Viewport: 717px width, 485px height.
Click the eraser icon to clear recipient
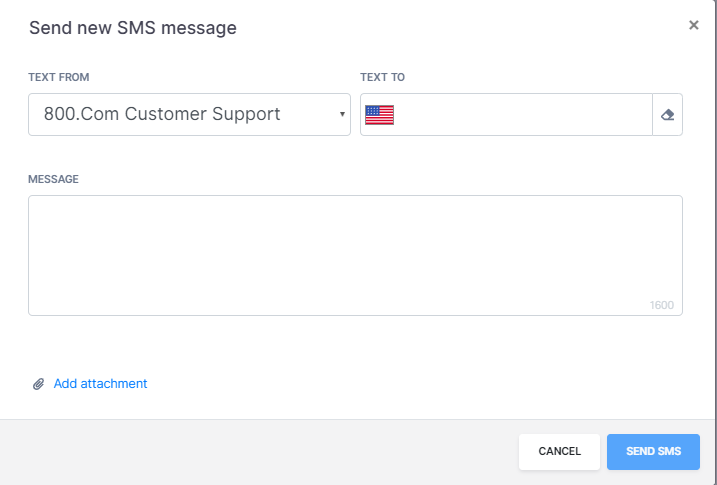(x=667, y=115)
